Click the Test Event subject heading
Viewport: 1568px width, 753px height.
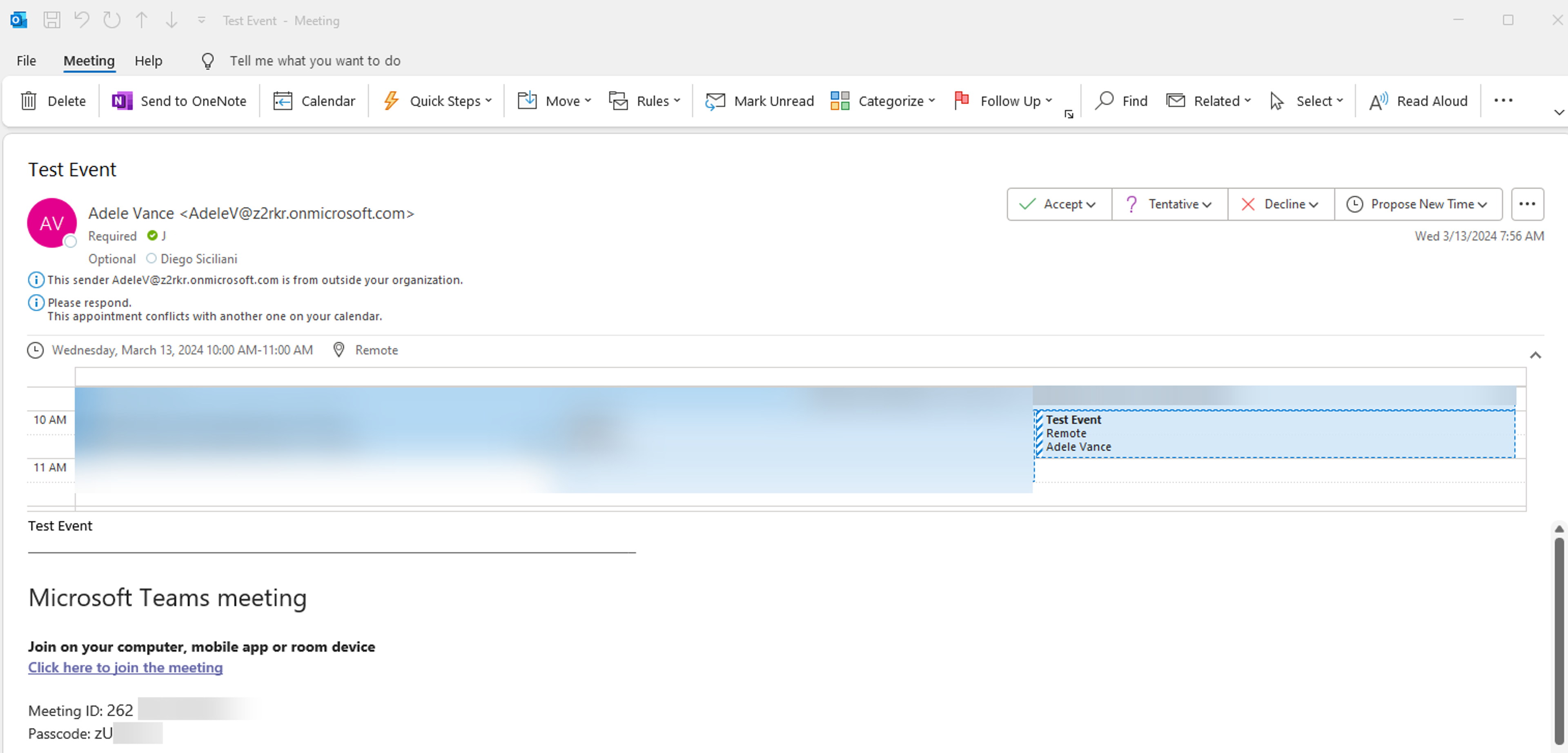(72, 170)
